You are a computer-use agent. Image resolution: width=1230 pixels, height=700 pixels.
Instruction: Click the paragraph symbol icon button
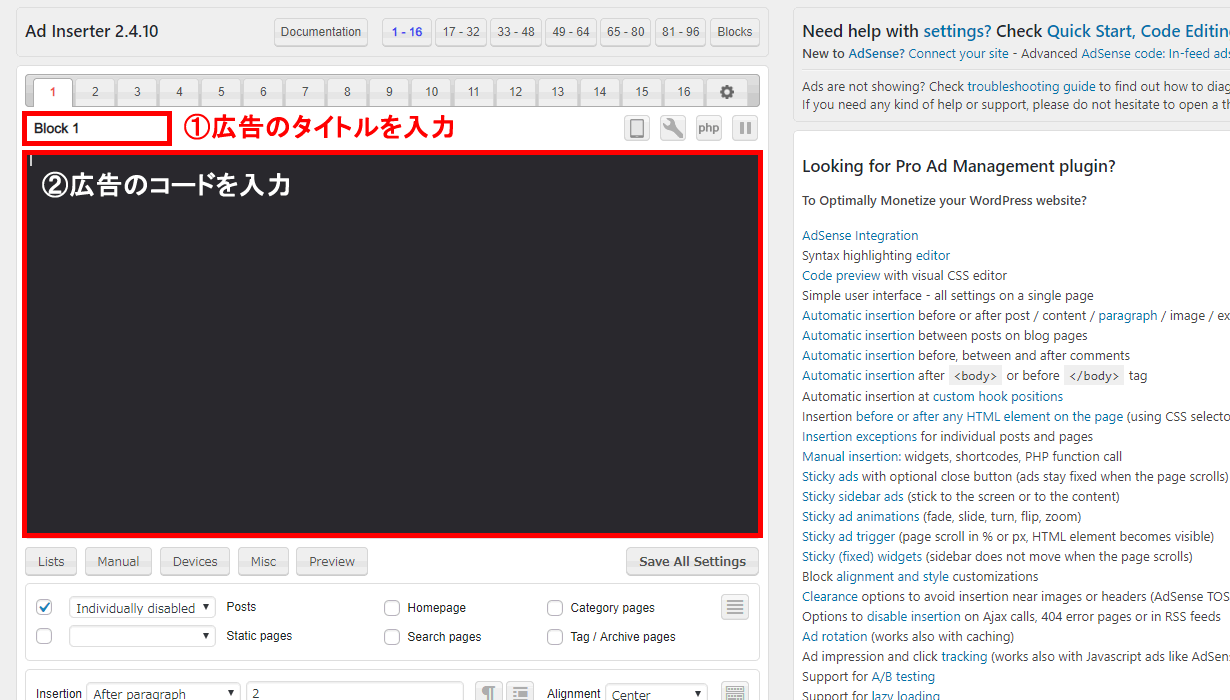tap(488, 692)
